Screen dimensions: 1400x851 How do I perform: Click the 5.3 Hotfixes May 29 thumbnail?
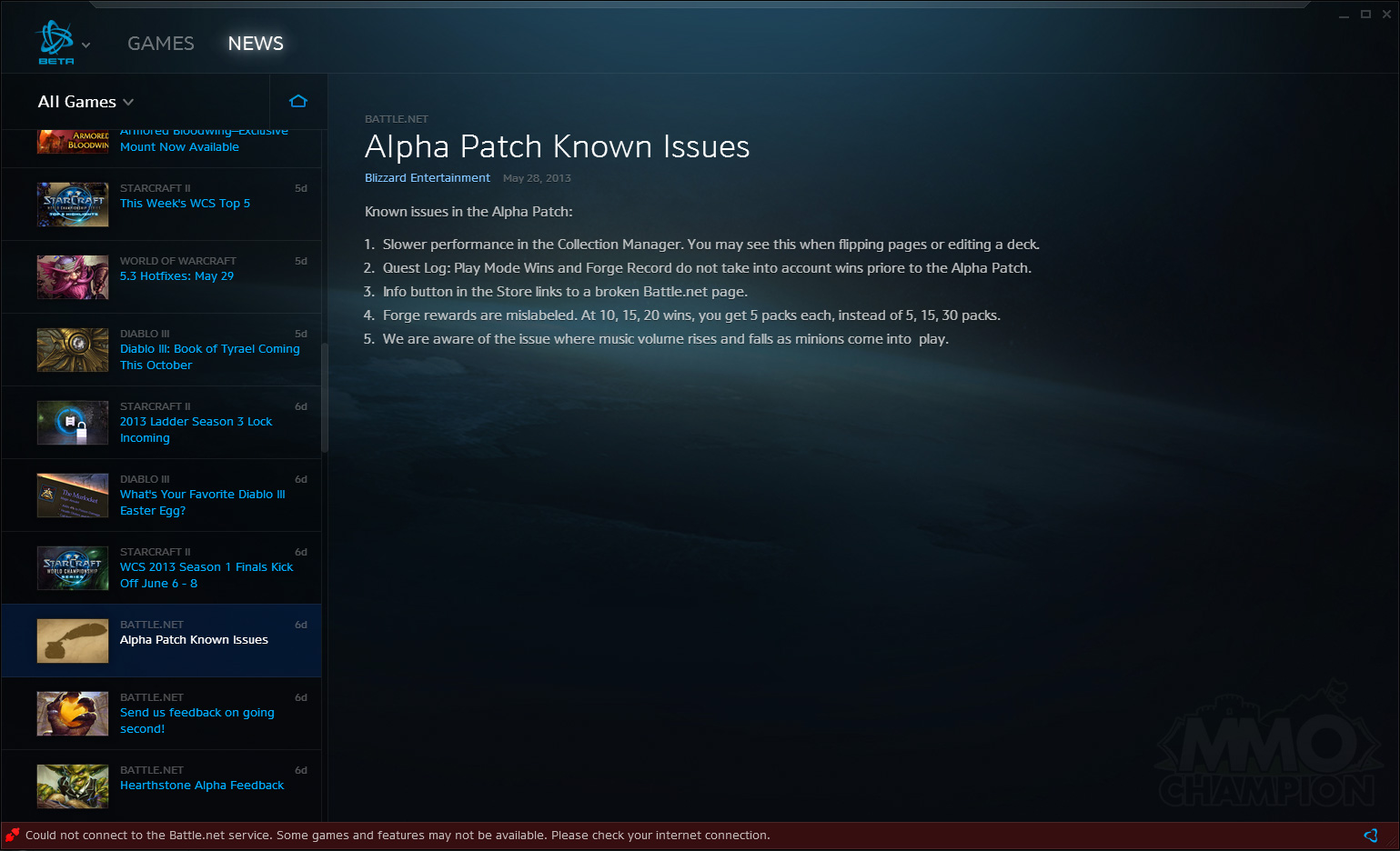pos(73,277)
